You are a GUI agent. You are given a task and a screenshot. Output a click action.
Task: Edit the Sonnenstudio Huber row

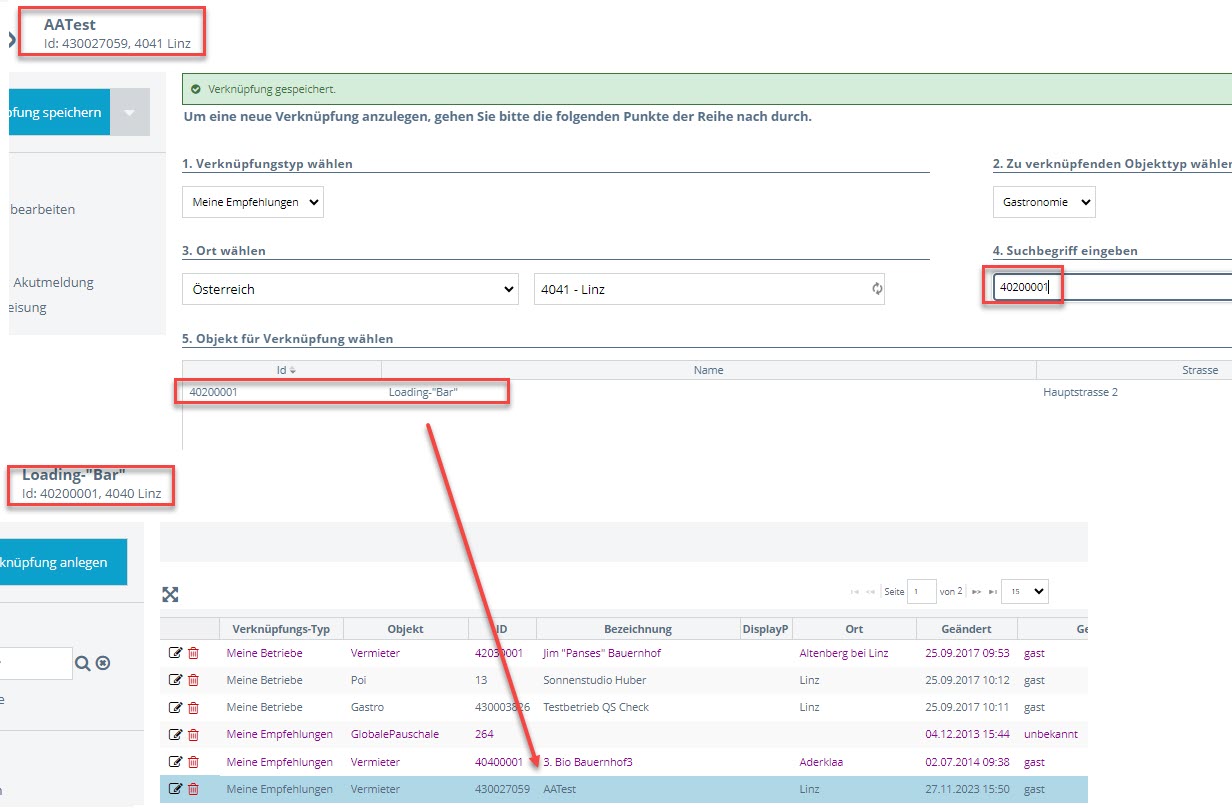click(x=176, y=680)
